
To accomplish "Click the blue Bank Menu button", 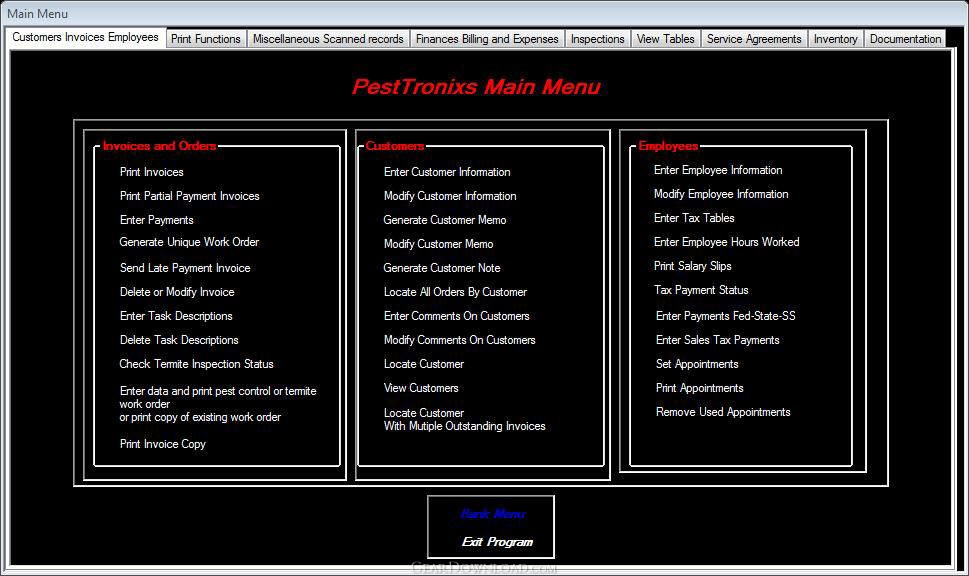I will 493,514.
